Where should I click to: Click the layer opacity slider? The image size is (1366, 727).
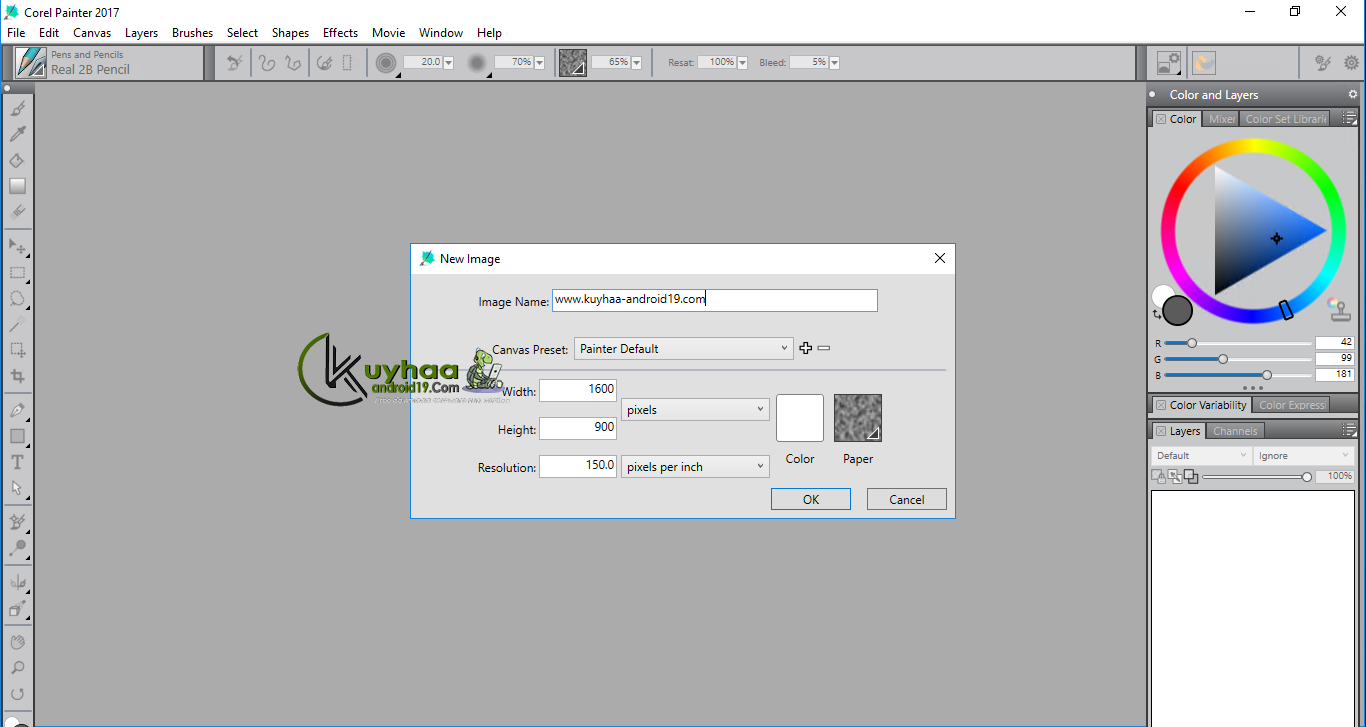click(x=1257, y=477)
